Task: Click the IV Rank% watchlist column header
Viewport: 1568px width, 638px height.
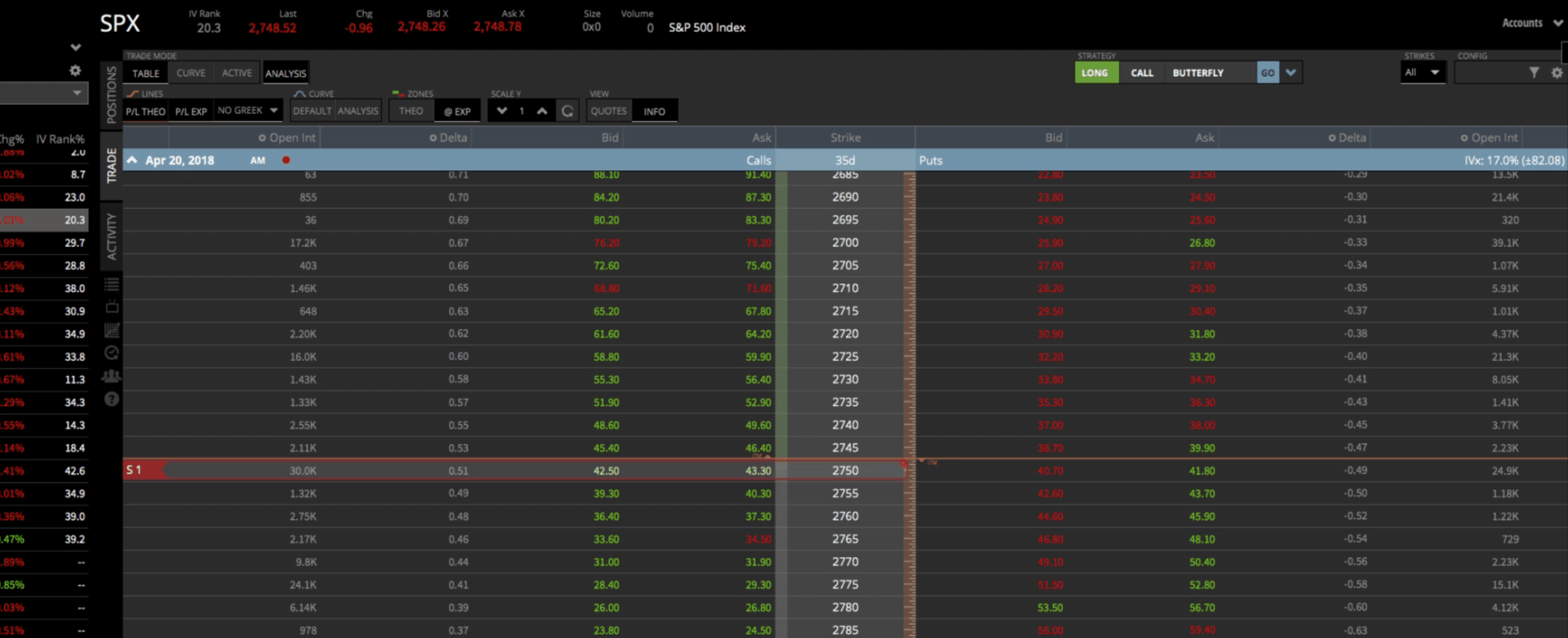Action: [60, 139]
